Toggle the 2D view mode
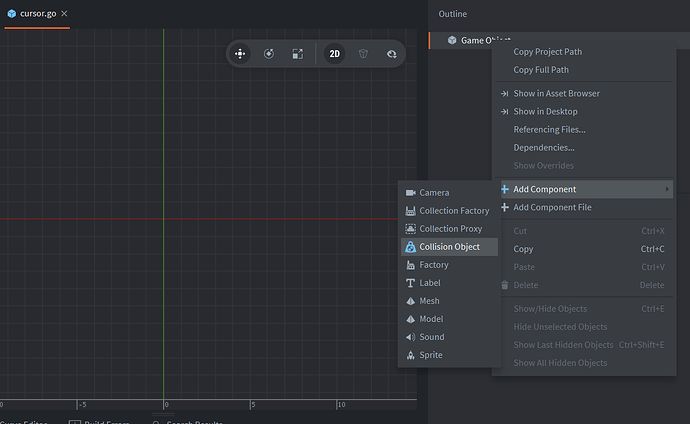 click(334, 54)
